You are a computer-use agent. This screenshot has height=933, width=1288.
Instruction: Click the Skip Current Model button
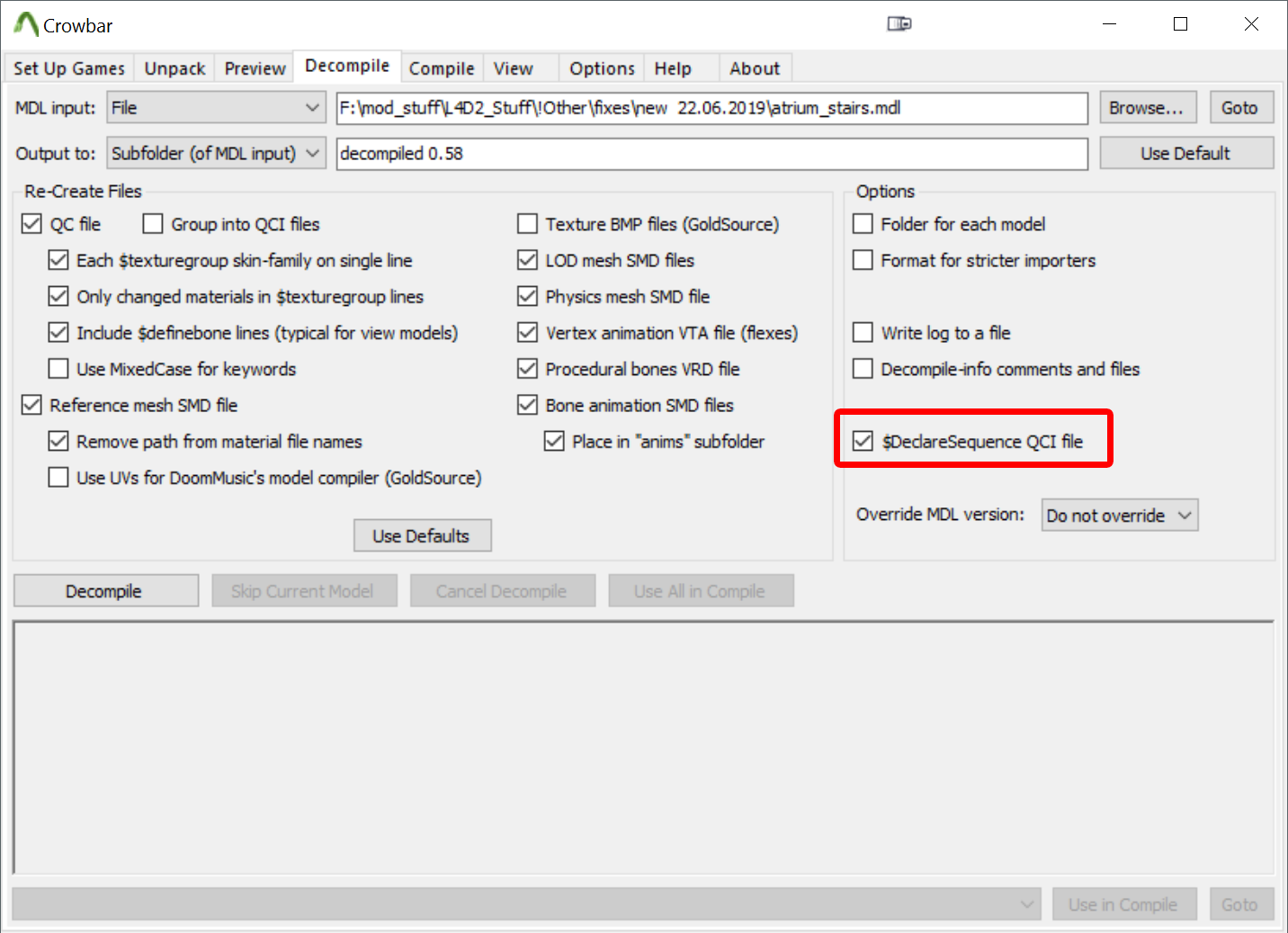click(x=303, y=591)
